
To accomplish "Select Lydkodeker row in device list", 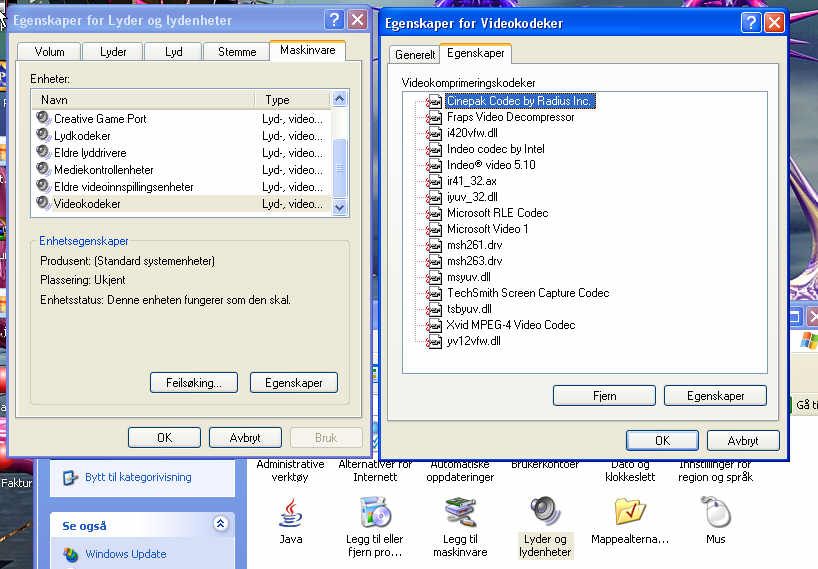I will [x=181, y=136].
